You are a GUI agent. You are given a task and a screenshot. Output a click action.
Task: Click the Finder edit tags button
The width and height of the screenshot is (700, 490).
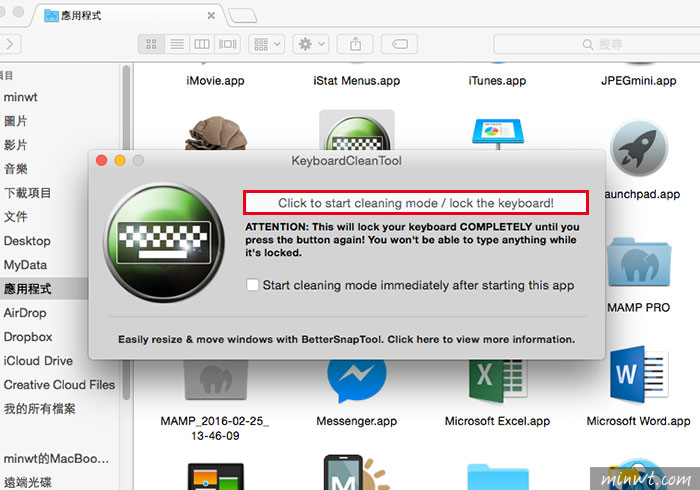tap(400, 44)
